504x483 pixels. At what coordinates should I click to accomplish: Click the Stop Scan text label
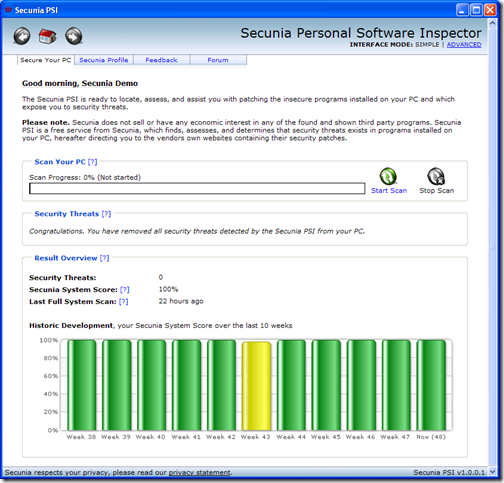[437, 191]
